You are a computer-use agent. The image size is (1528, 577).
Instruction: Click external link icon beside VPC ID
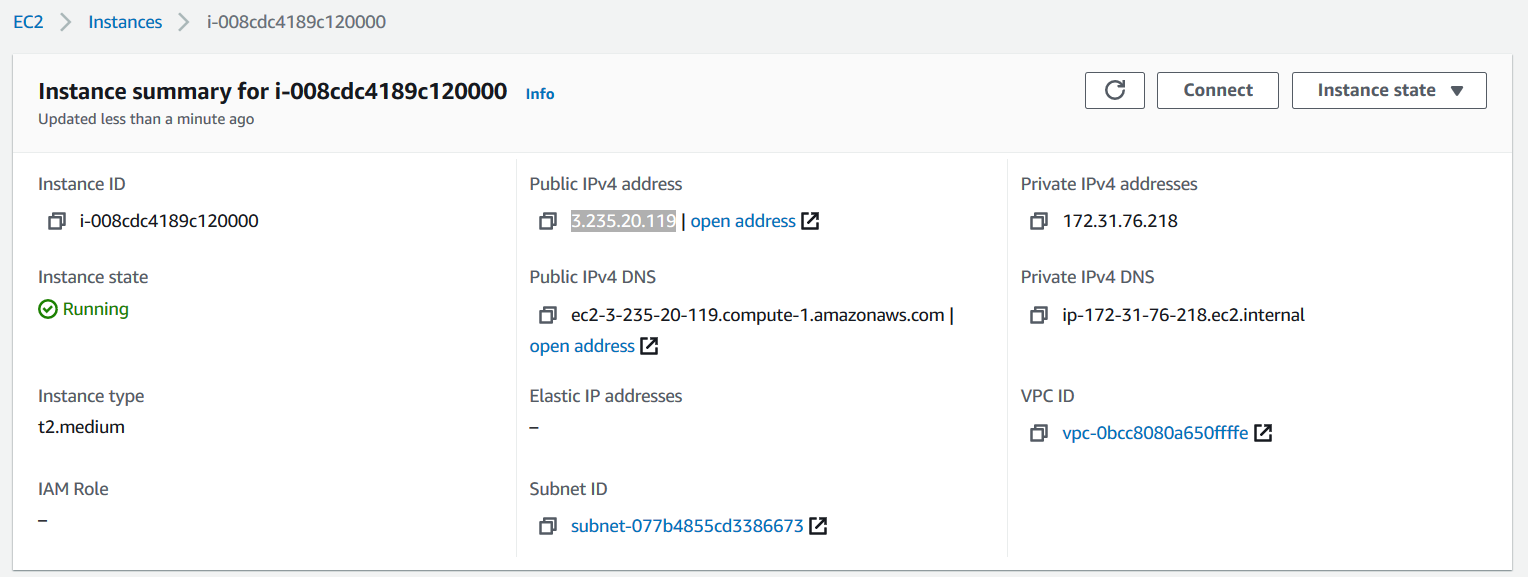pyautogui.click(x=1264, y=433)
